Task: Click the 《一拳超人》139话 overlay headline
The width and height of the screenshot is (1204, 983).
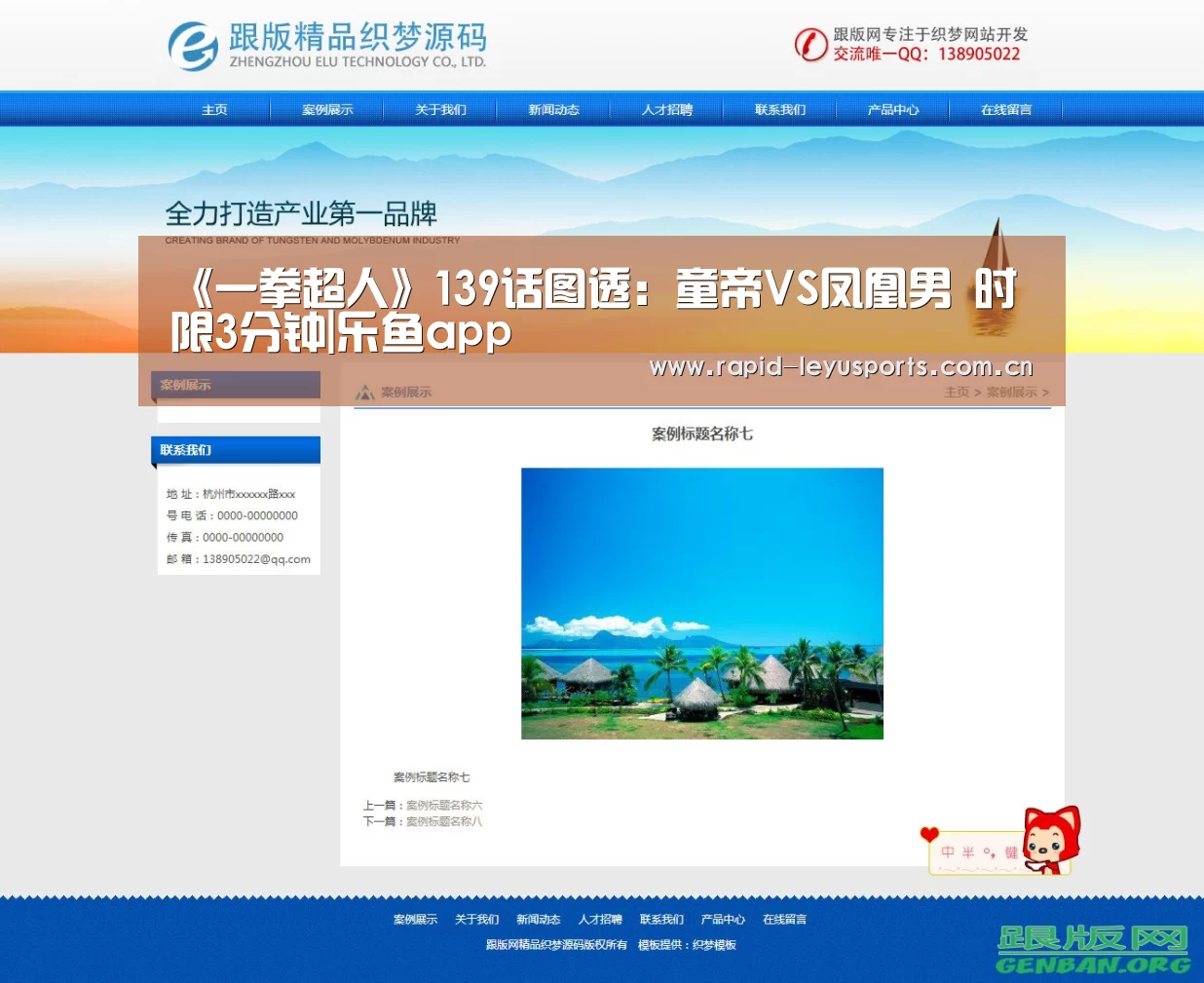Action: 594,311
